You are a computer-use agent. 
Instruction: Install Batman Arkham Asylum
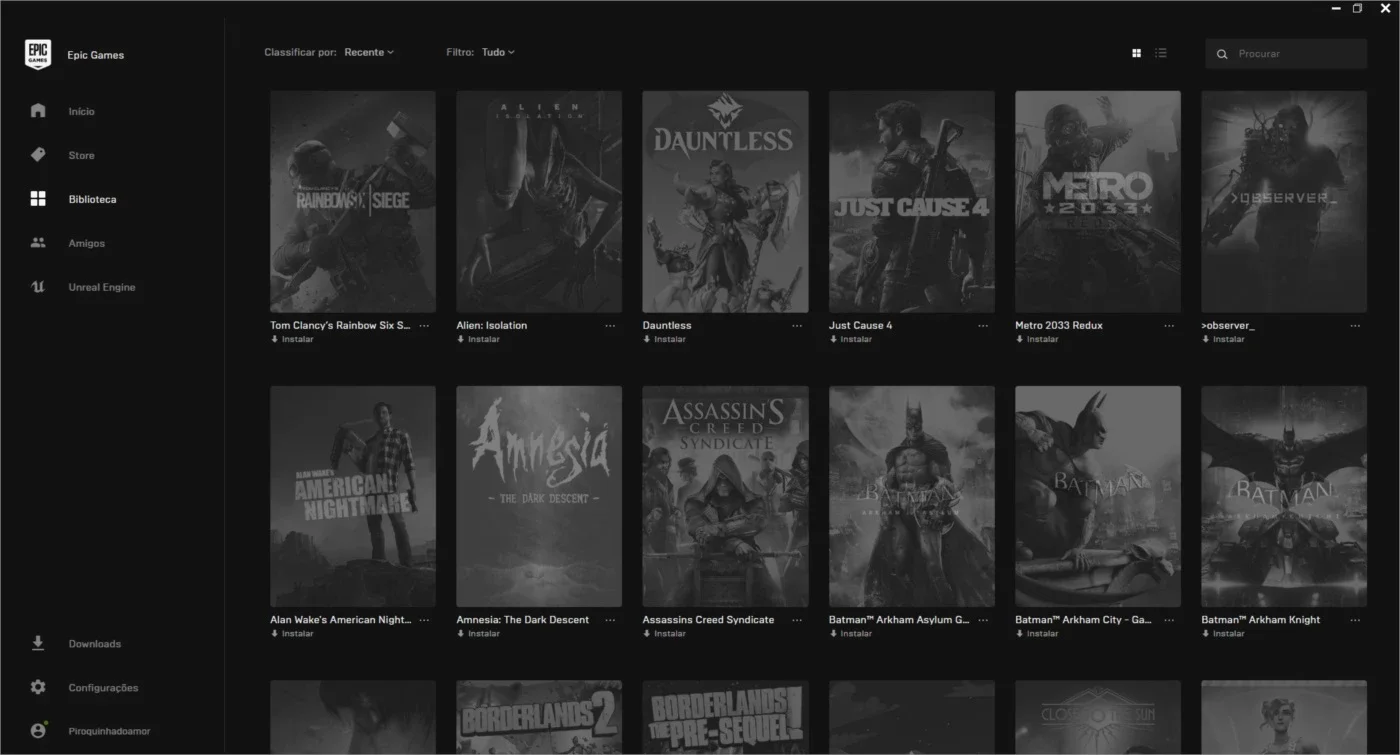(850, 633)
